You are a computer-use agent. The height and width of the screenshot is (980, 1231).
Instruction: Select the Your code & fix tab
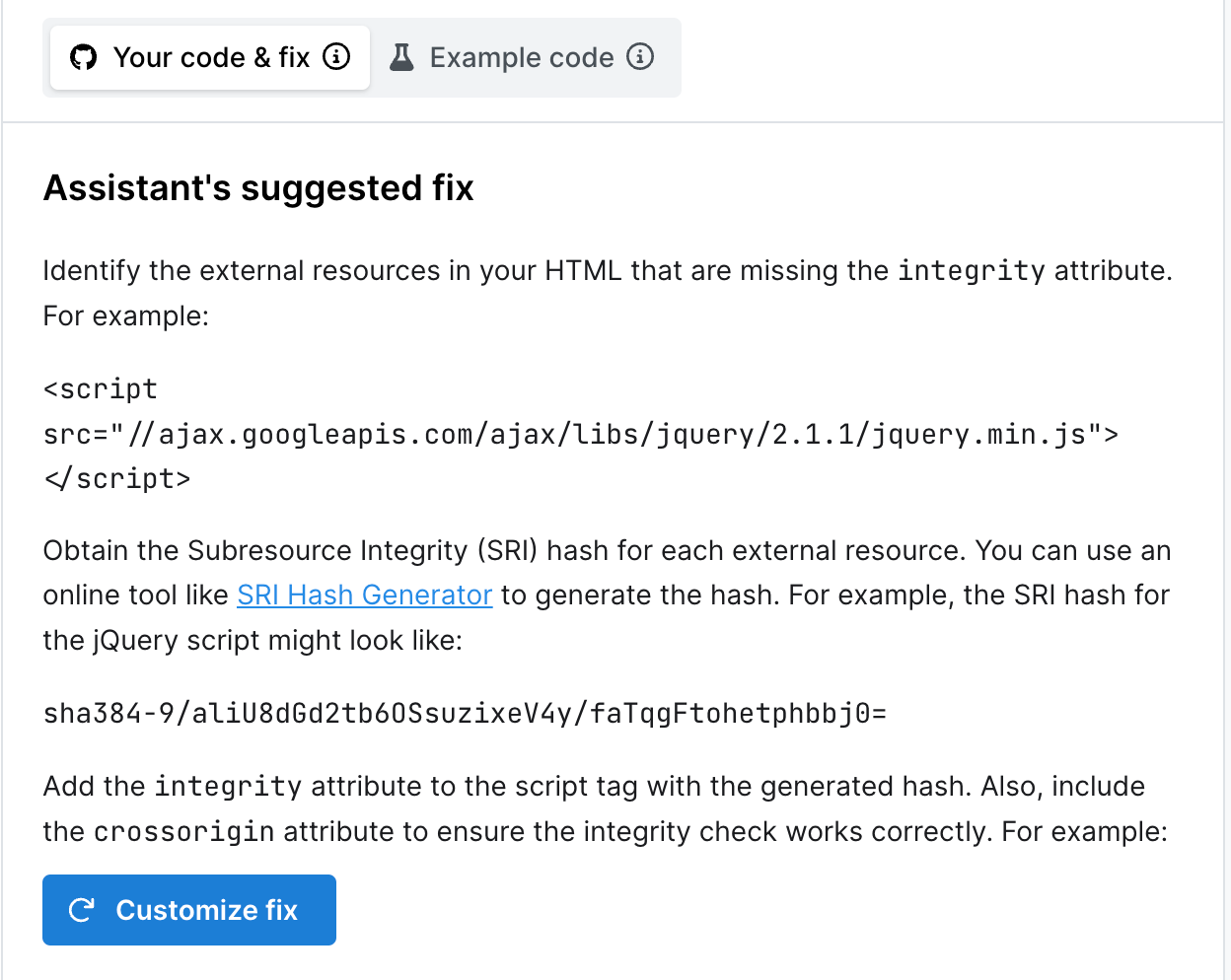click(211, 57)
